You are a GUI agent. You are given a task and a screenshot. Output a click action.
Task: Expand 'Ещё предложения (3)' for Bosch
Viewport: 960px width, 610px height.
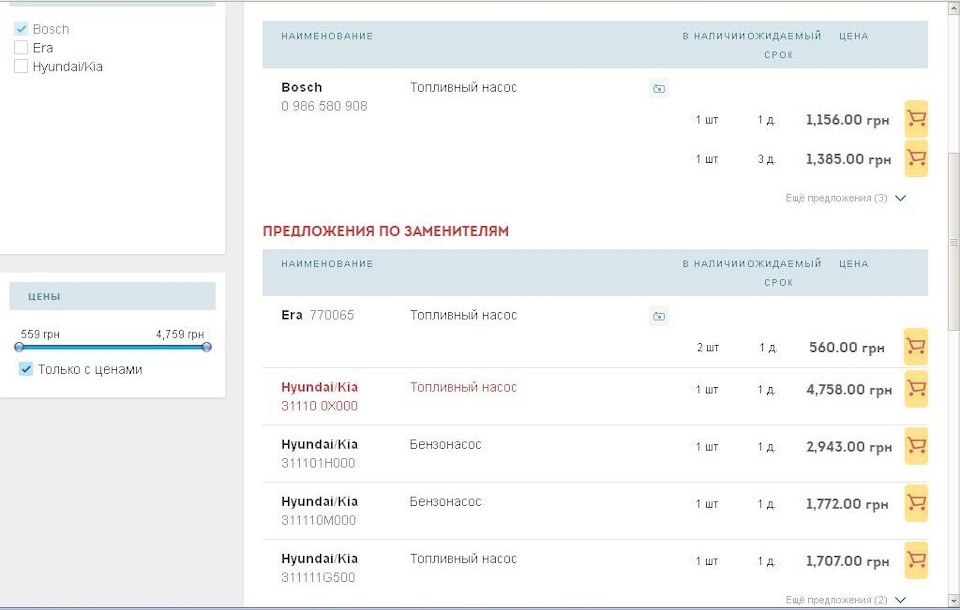coord(845,198)
